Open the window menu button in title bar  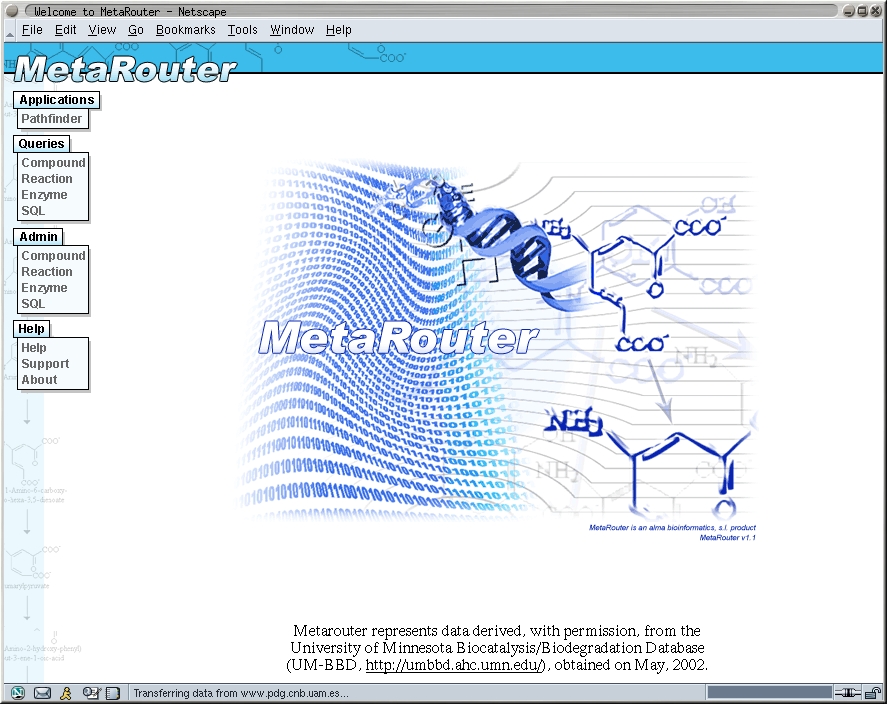click(12, 11)
